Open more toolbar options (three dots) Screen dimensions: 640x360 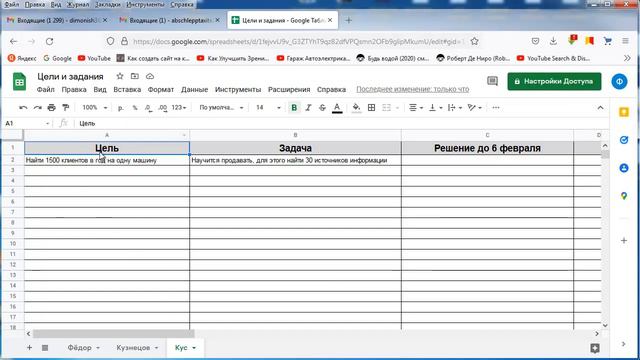pyautogui.click(x=496, y=108)
